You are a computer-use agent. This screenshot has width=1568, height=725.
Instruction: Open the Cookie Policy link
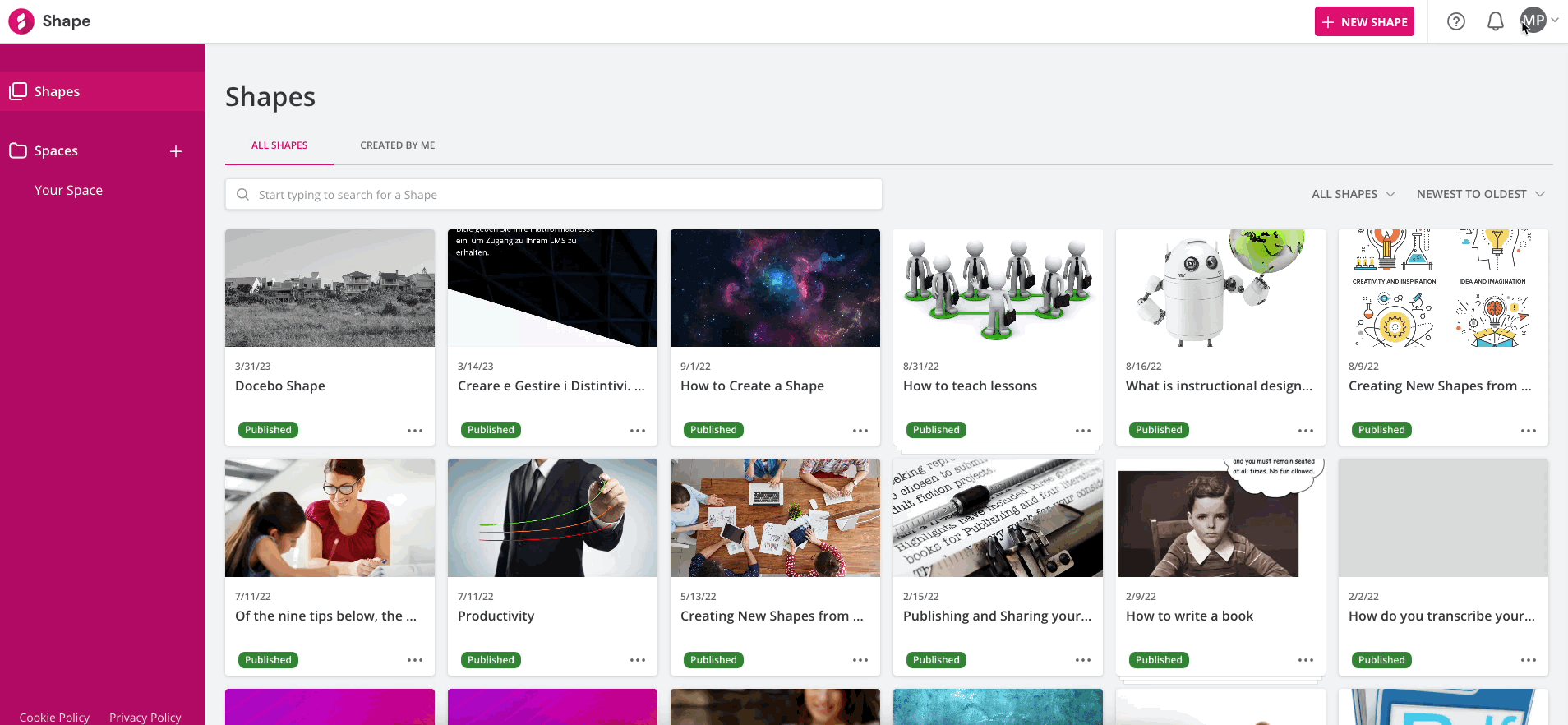click(54, 717)
